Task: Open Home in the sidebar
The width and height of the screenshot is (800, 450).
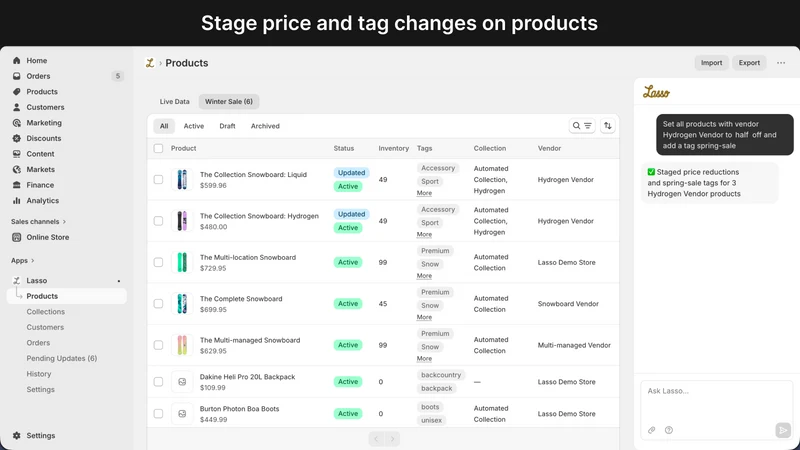Action: pos(36,60)
